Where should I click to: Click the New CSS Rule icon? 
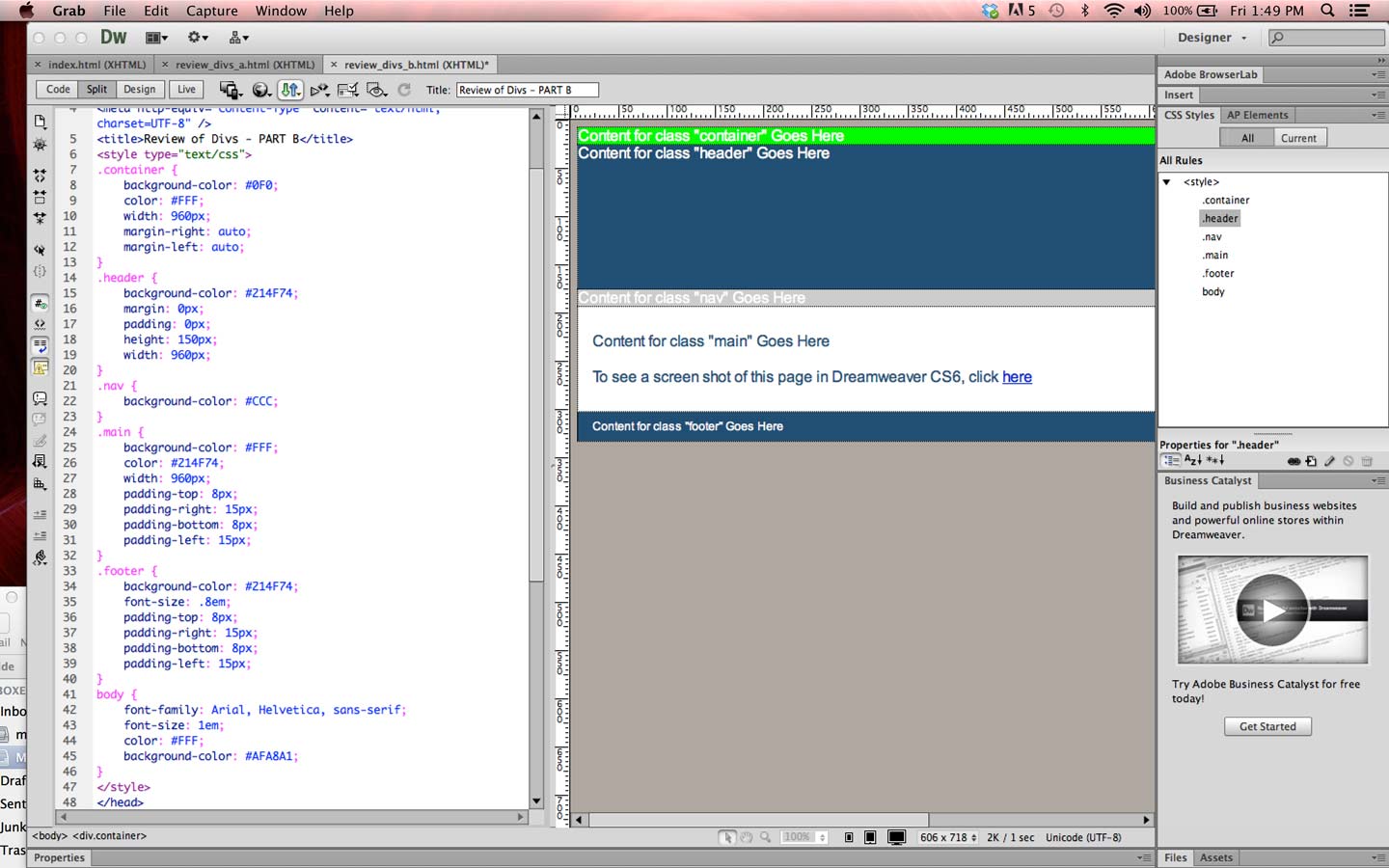coord(1311,461)
